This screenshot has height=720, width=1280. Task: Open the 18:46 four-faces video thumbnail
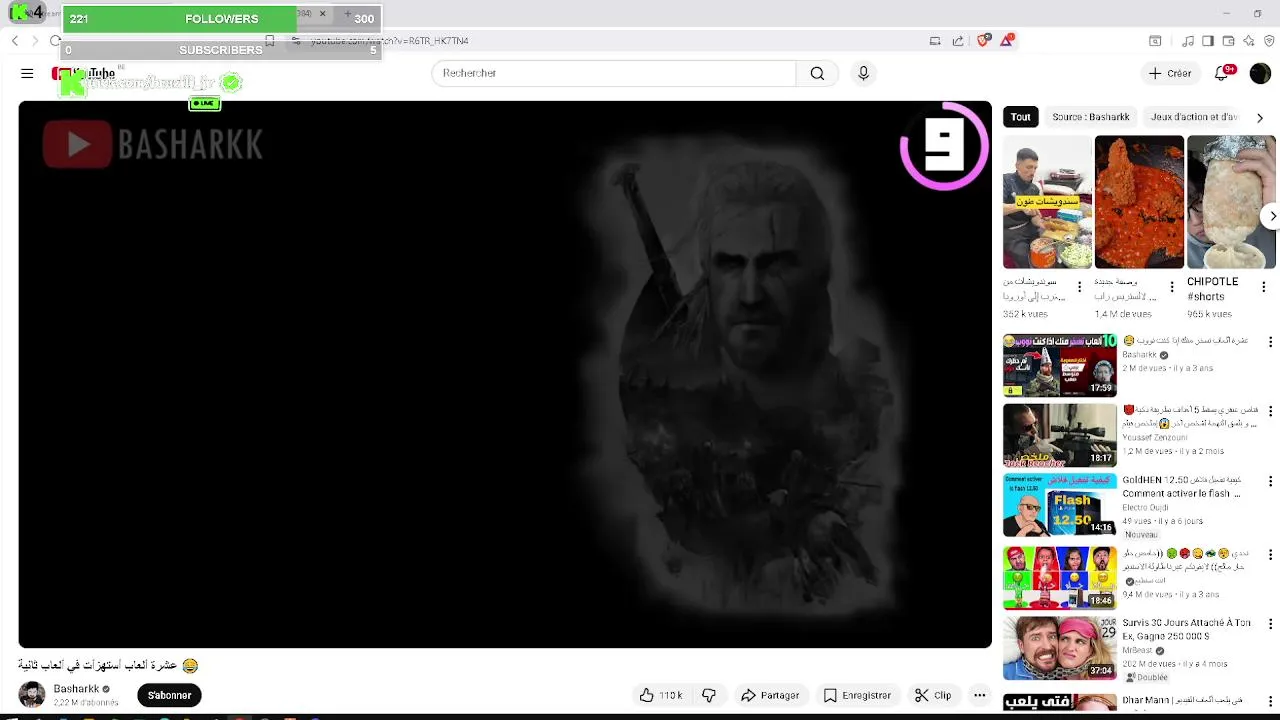(1060, 577)
